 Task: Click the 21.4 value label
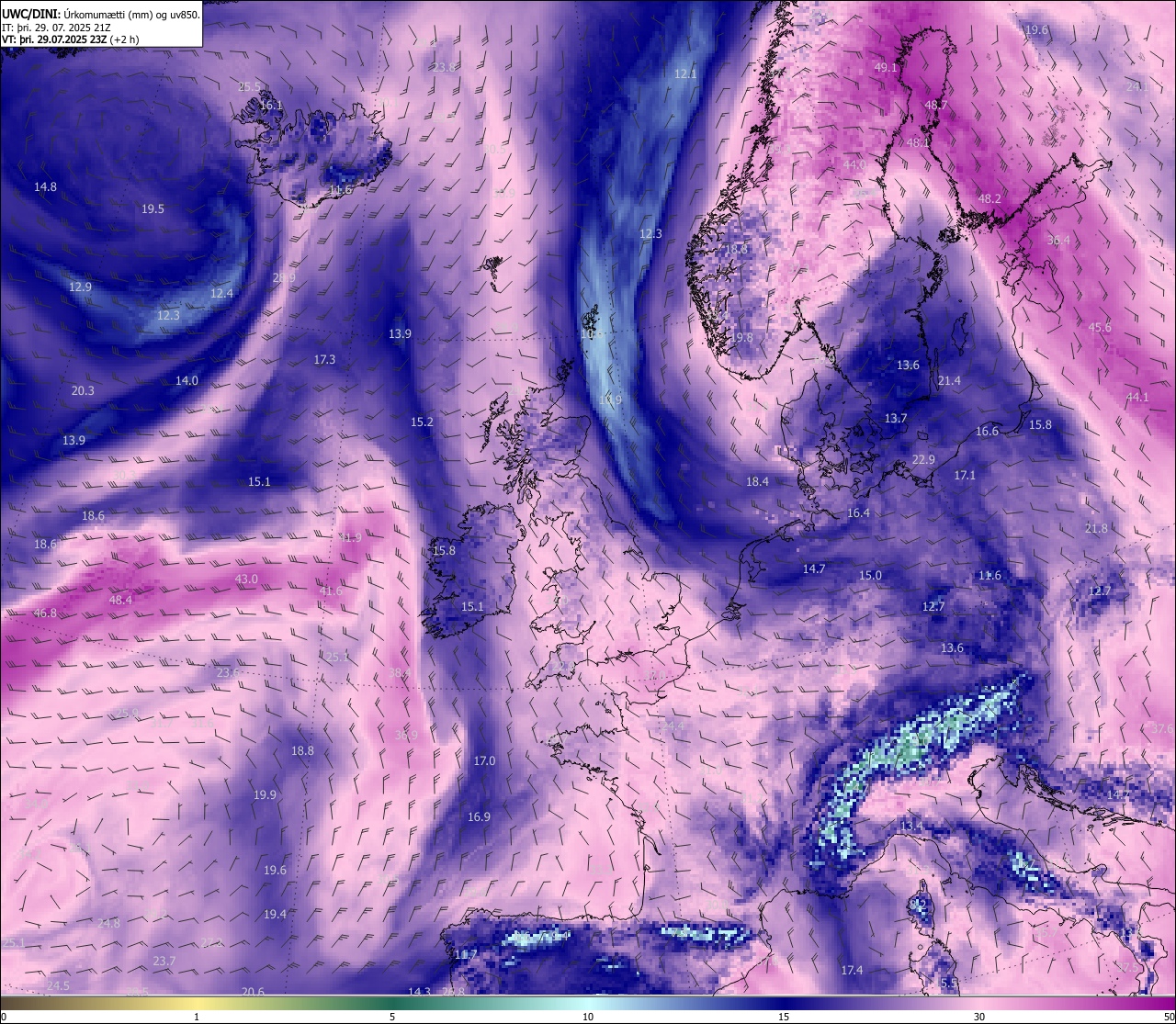click(x=949, y=380)
